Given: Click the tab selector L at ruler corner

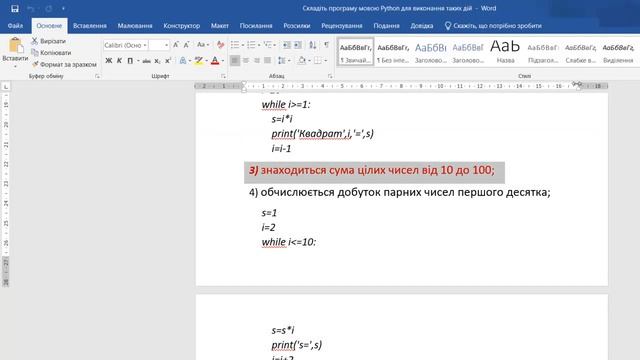Looking at the screenshot, I should coord(6,87).
